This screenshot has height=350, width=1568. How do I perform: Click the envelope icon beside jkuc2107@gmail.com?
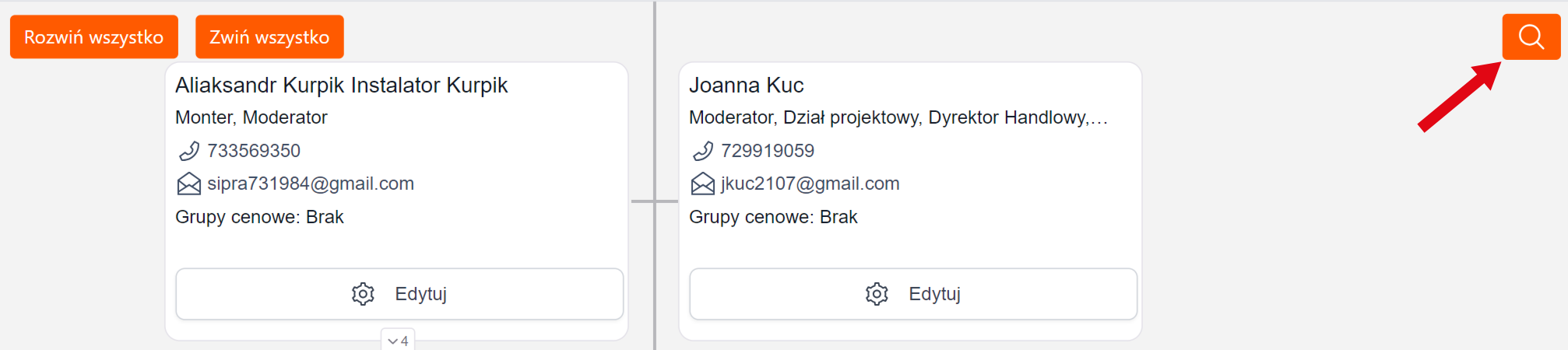(702, 184)
